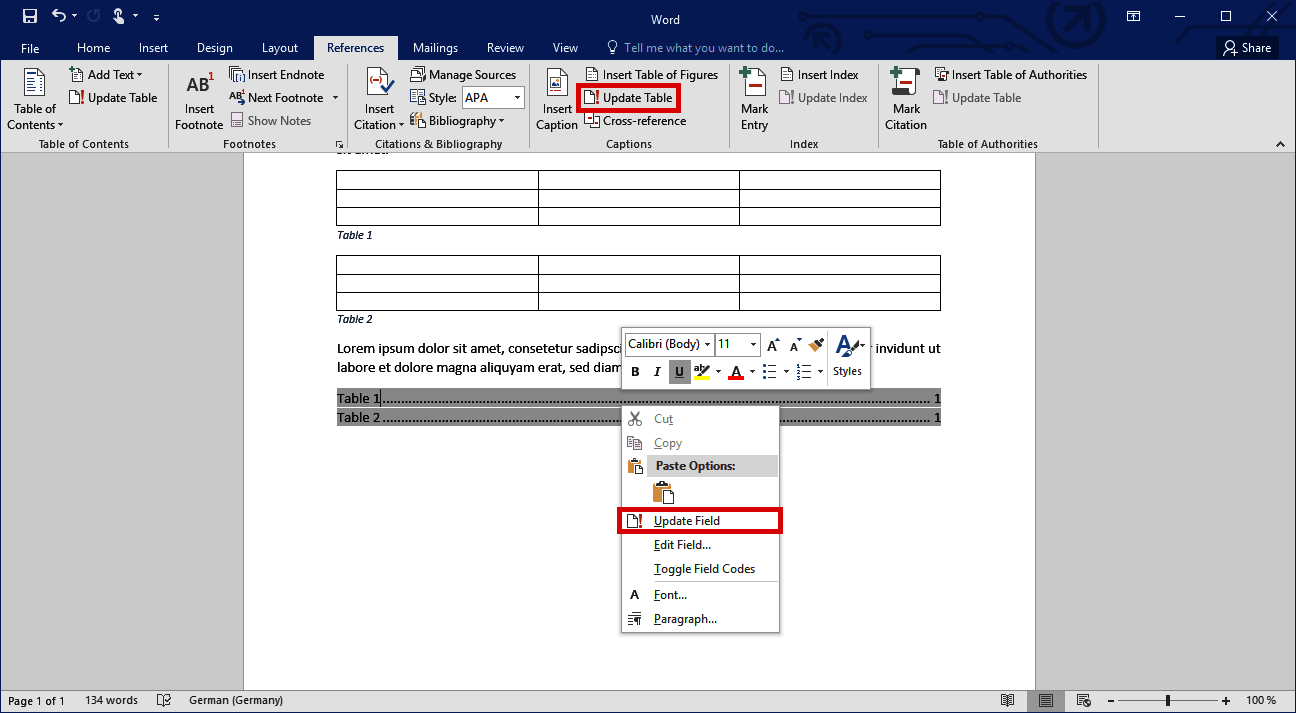Switch to the Mailings ribbon tab
The width and height of the screenshot is (1296, 713).
pyautogui.click(x=435, y=47)
